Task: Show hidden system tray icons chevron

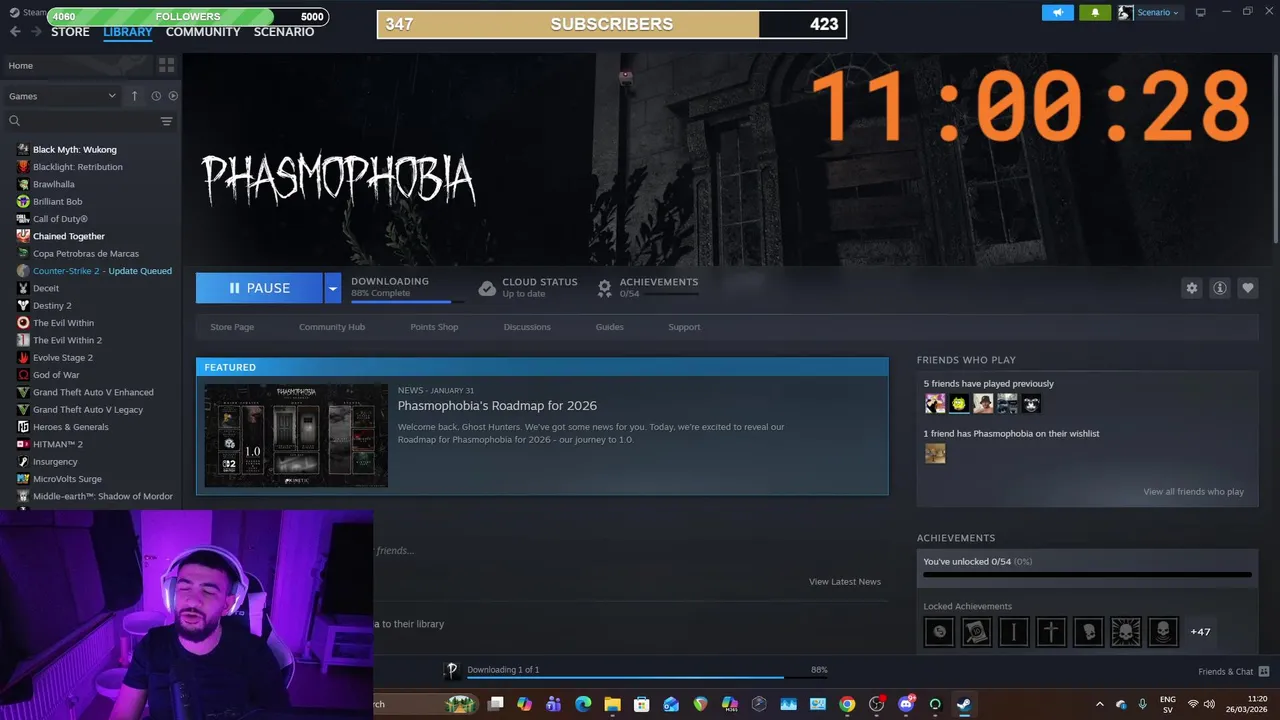Action: click(1099, 704)
